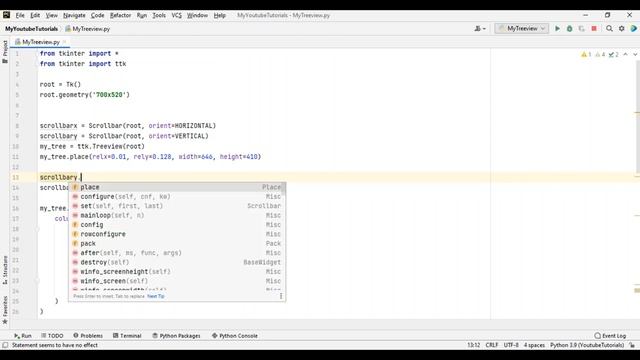Open the Terminal tool window

[127, 336]
